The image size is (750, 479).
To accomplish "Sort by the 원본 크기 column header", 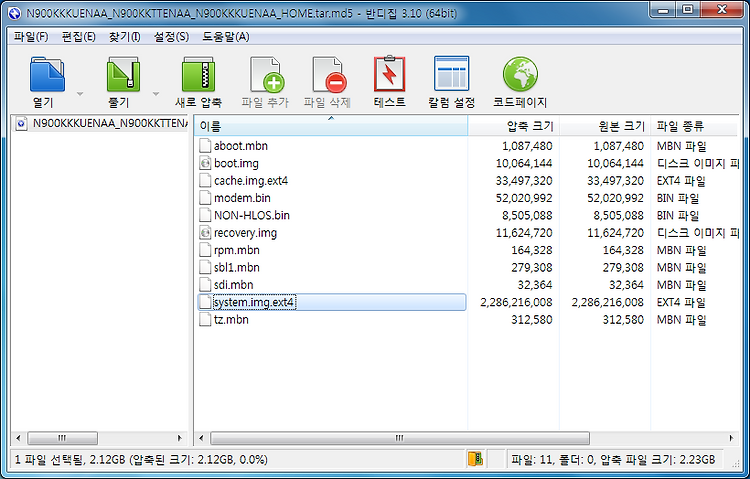I will [x=605, y=126].
